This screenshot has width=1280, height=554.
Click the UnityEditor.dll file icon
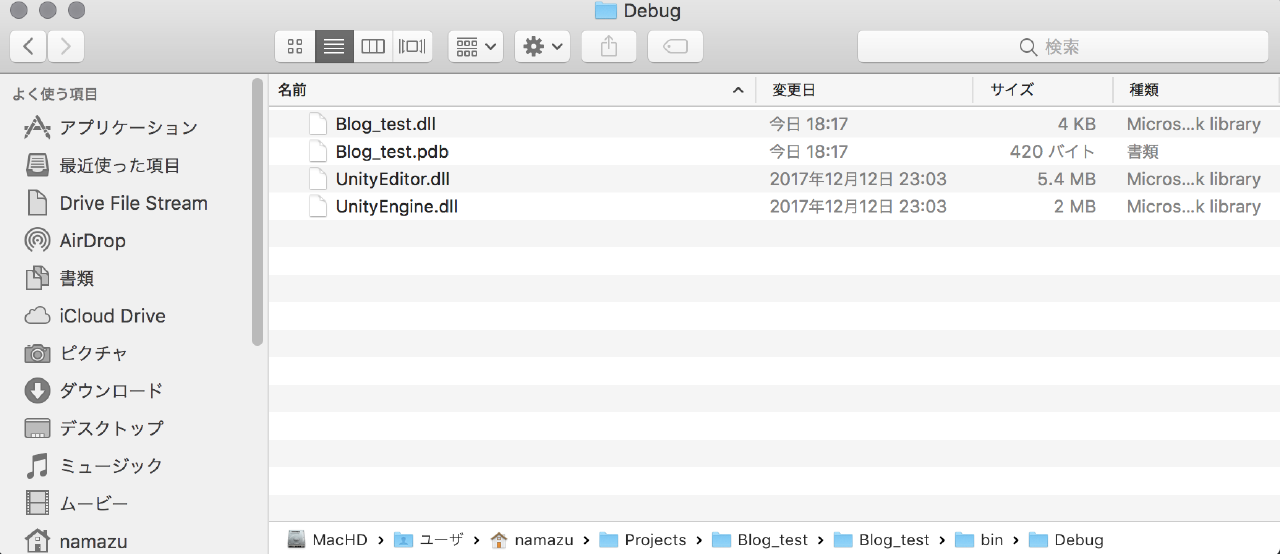tap(318, 179)
